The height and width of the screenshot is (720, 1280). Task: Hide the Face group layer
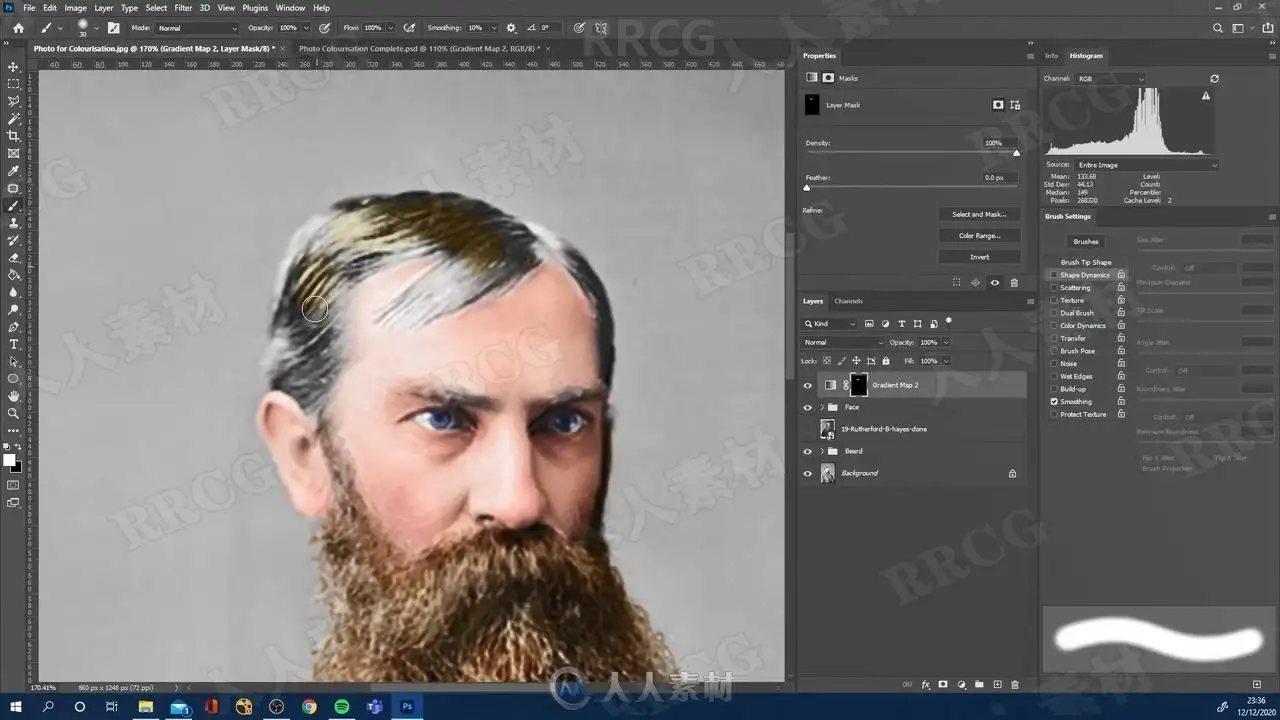(808, 407)
